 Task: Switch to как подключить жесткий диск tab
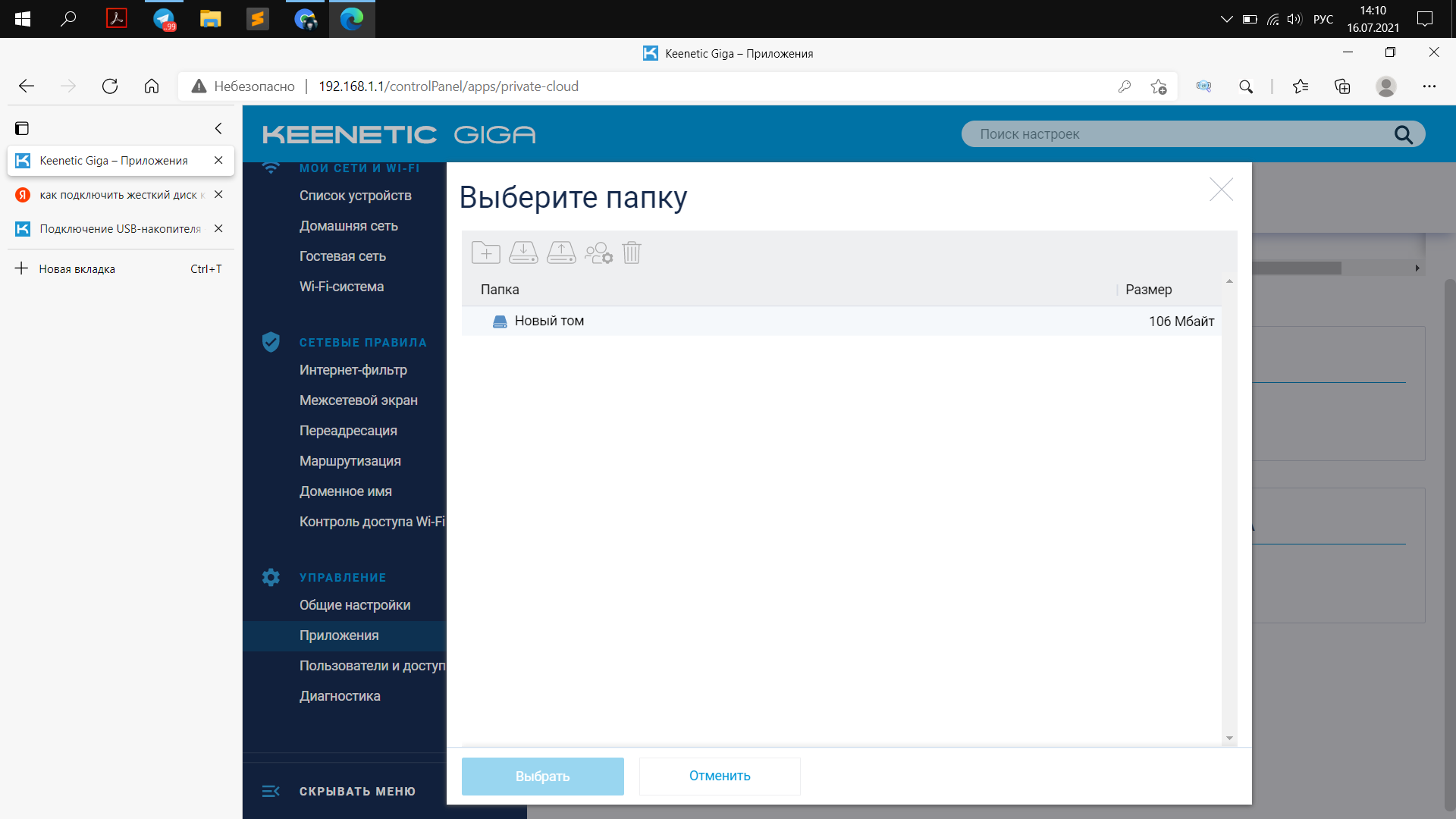pyautogui.click(x=114, y=195)
